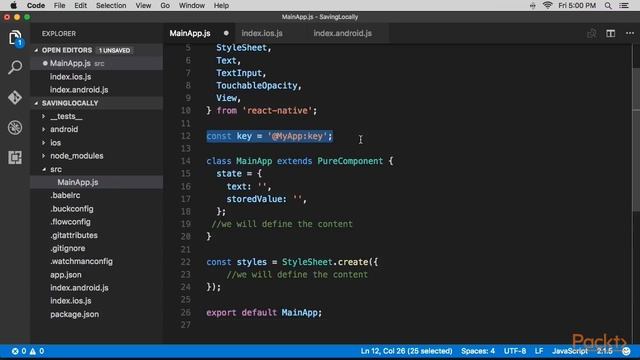Open the Edit menu

[x=80, y=5]
